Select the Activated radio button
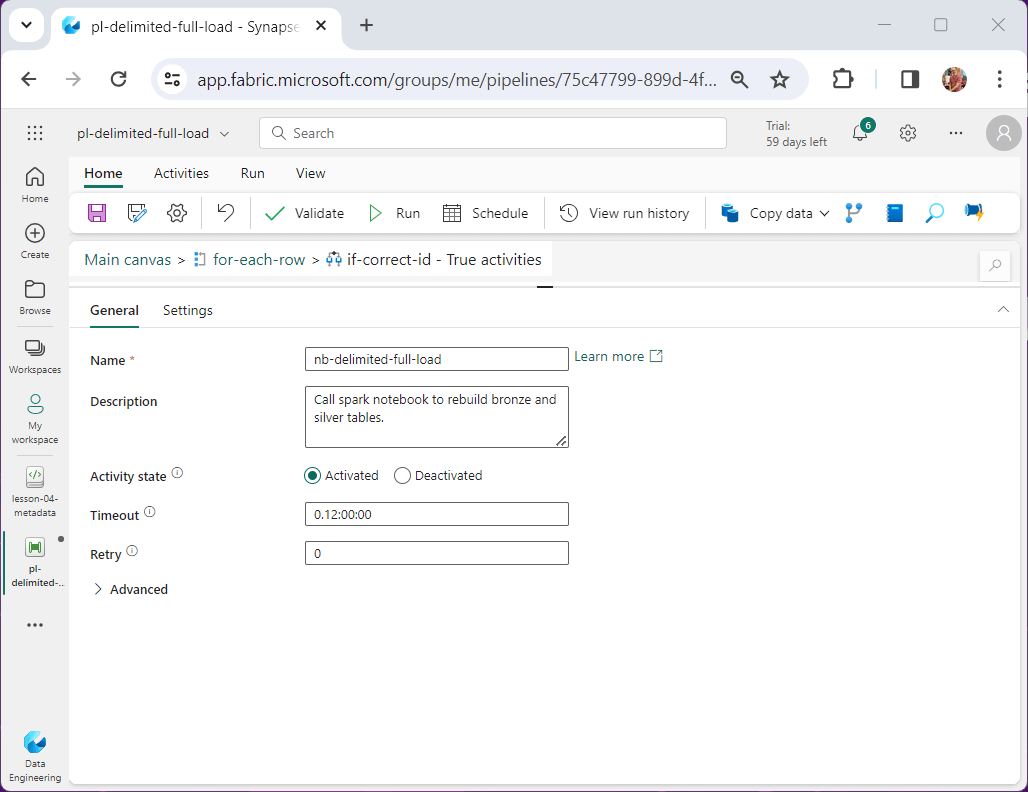Viewport: 1028px width, 792px height. pos(313,475)
